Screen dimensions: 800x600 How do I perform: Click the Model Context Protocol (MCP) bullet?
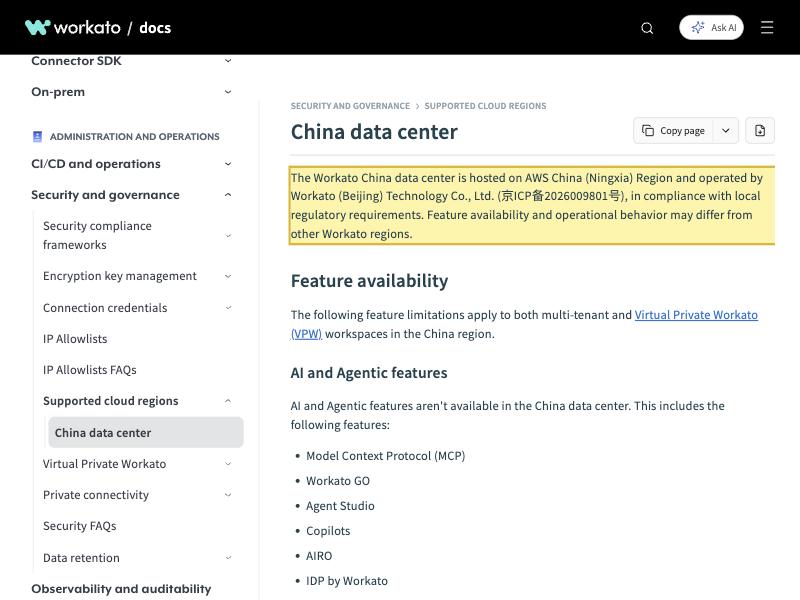point(385,456)
